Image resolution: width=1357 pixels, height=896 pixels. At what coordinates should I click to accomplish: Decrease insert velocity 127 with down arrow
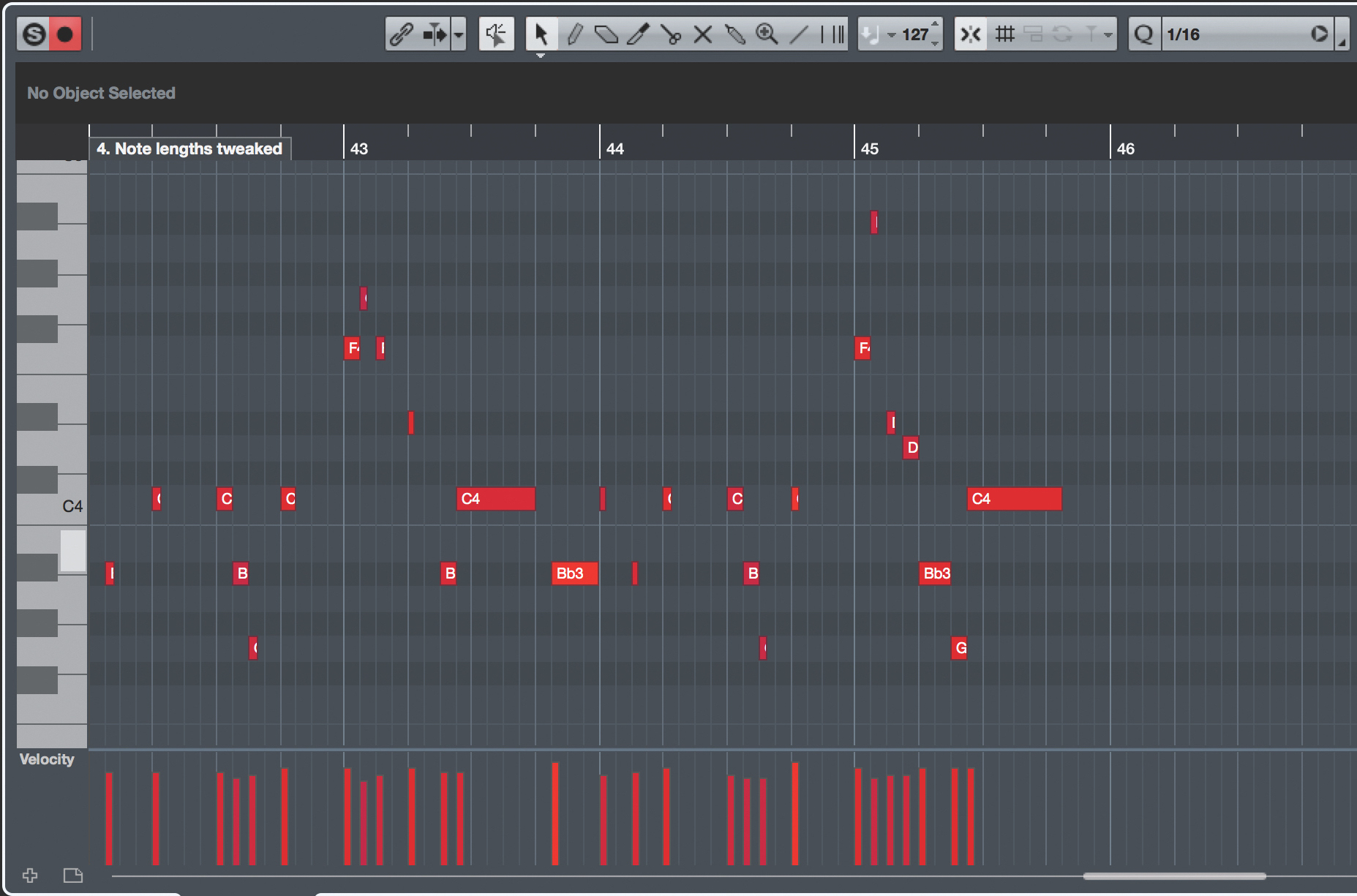(935, 42)
